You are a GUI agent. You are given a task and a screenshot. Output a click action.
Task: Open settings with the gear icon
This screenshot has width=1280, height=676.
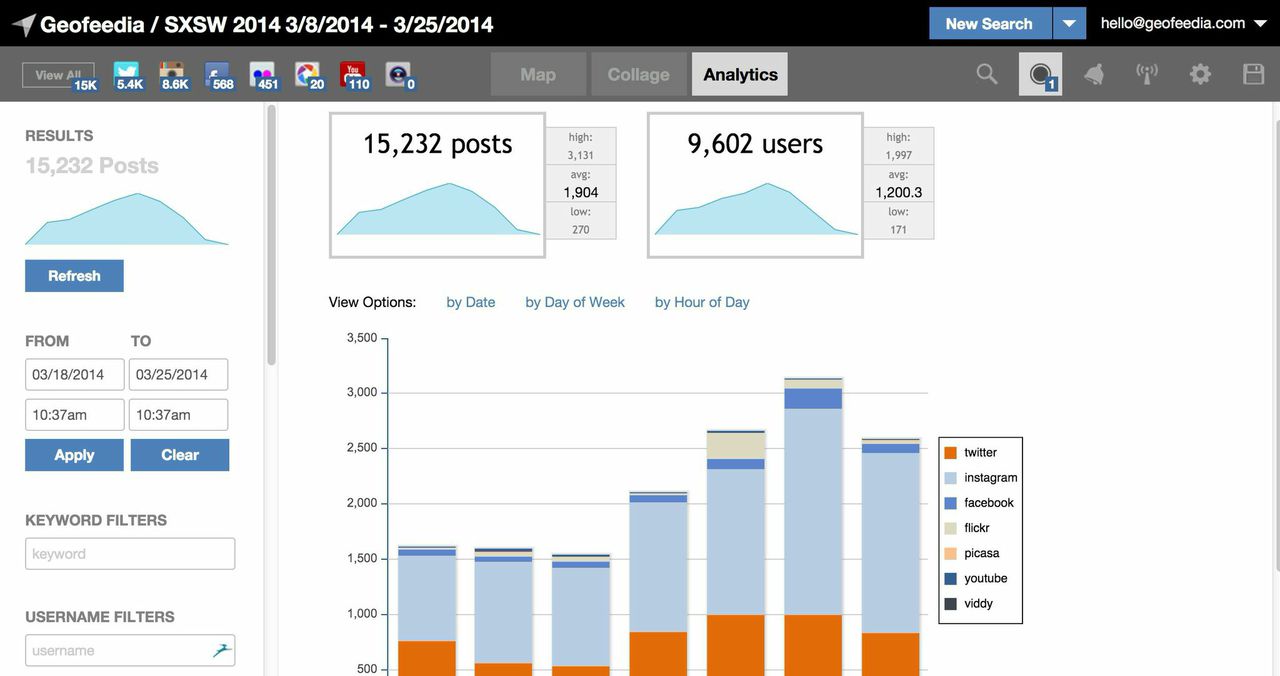pos(1200,74)
